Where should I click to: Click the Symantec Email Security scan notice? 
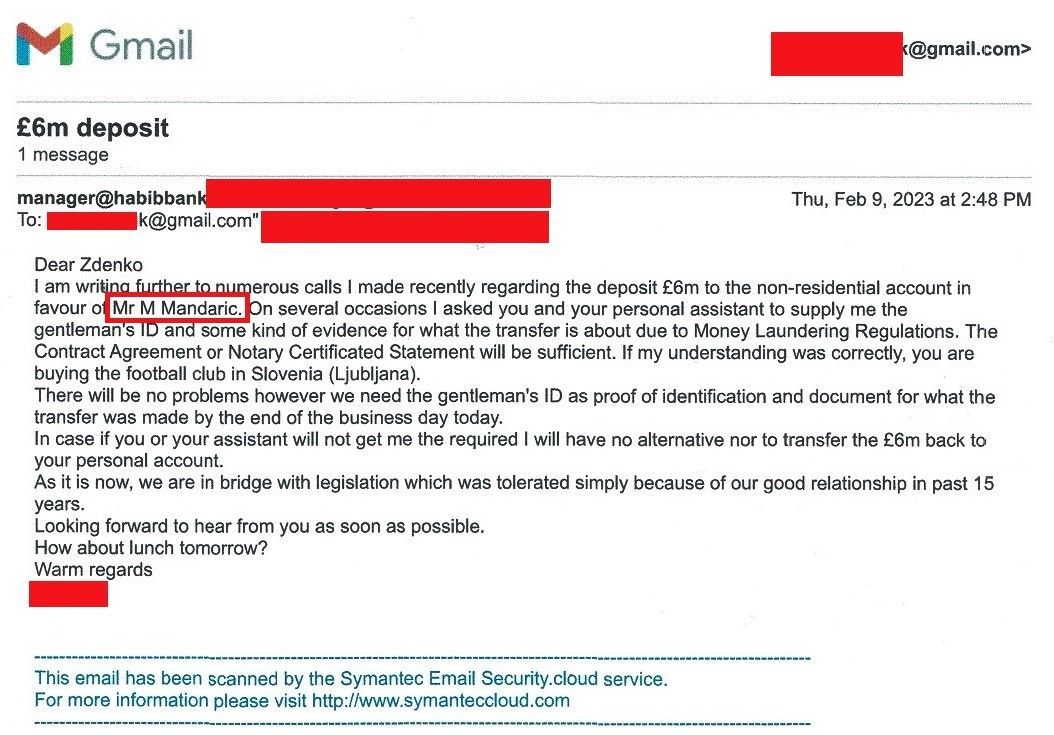click(351, 679)
